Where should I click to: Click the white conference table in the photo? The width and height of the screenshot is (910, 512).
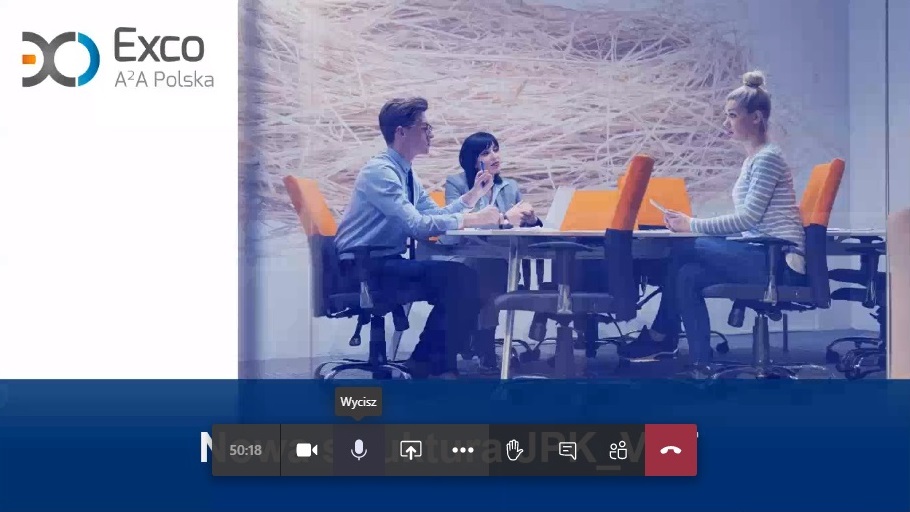(560, 234)
